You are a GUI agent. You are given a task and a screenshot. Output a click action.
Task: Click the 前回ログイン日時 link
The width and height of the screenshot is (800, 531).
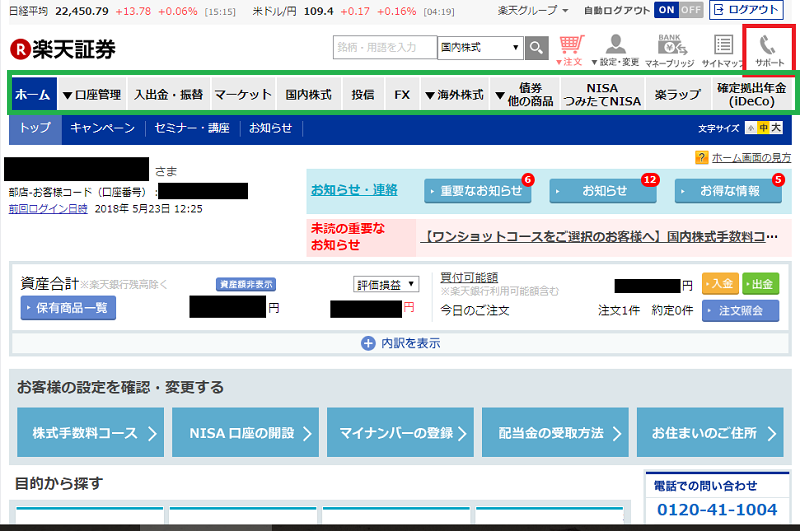click(48, 209)
